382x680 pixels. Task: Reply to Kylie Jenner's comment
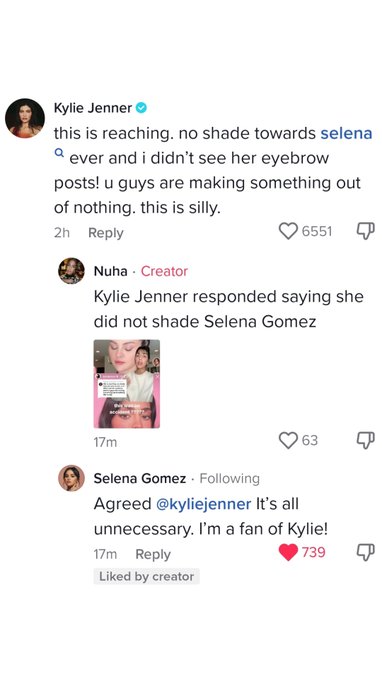(x=106, y=233)
